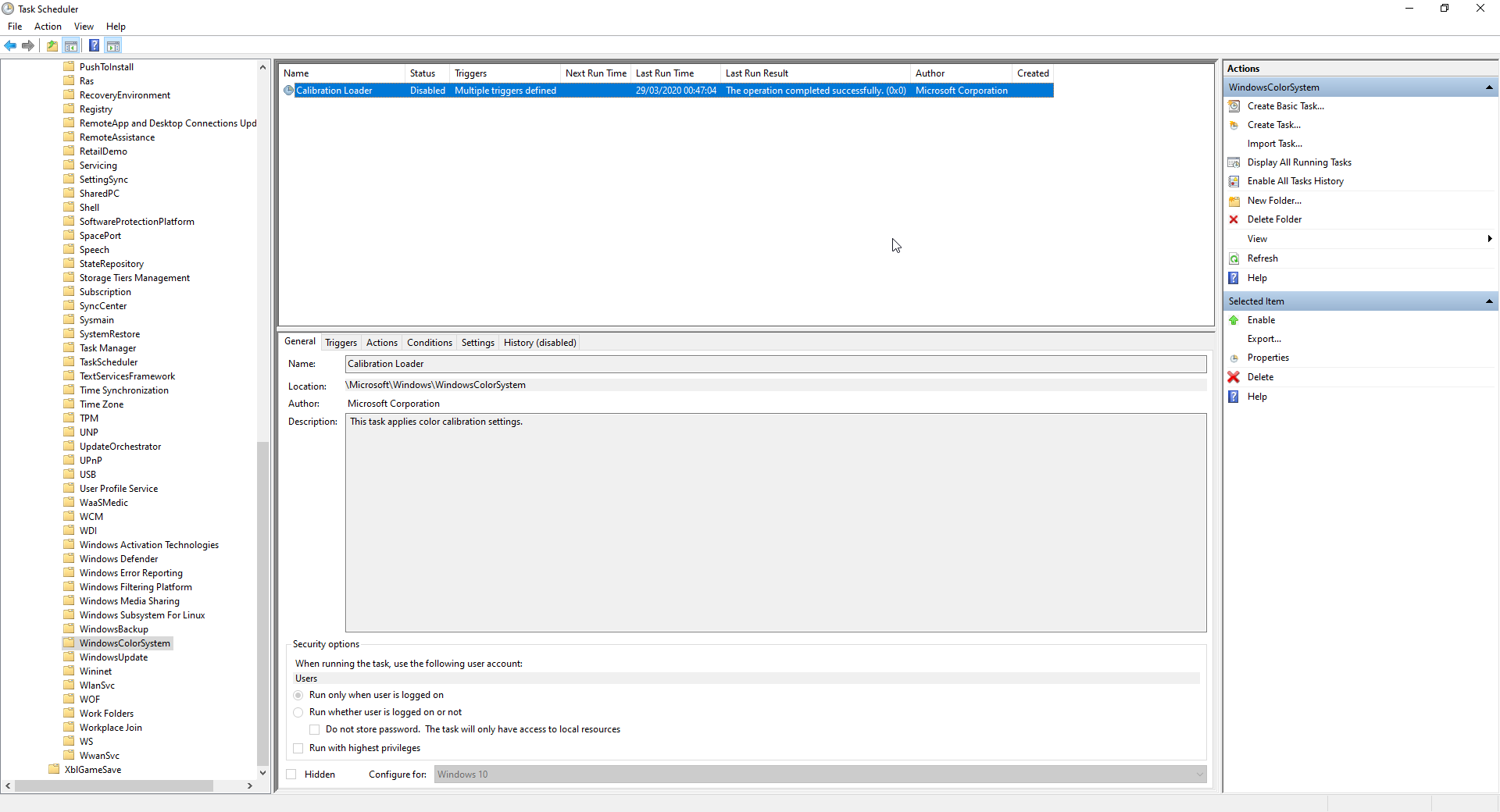Click the Enable All Tasks History icon

pyautogui.click(x=1234, y=181)
